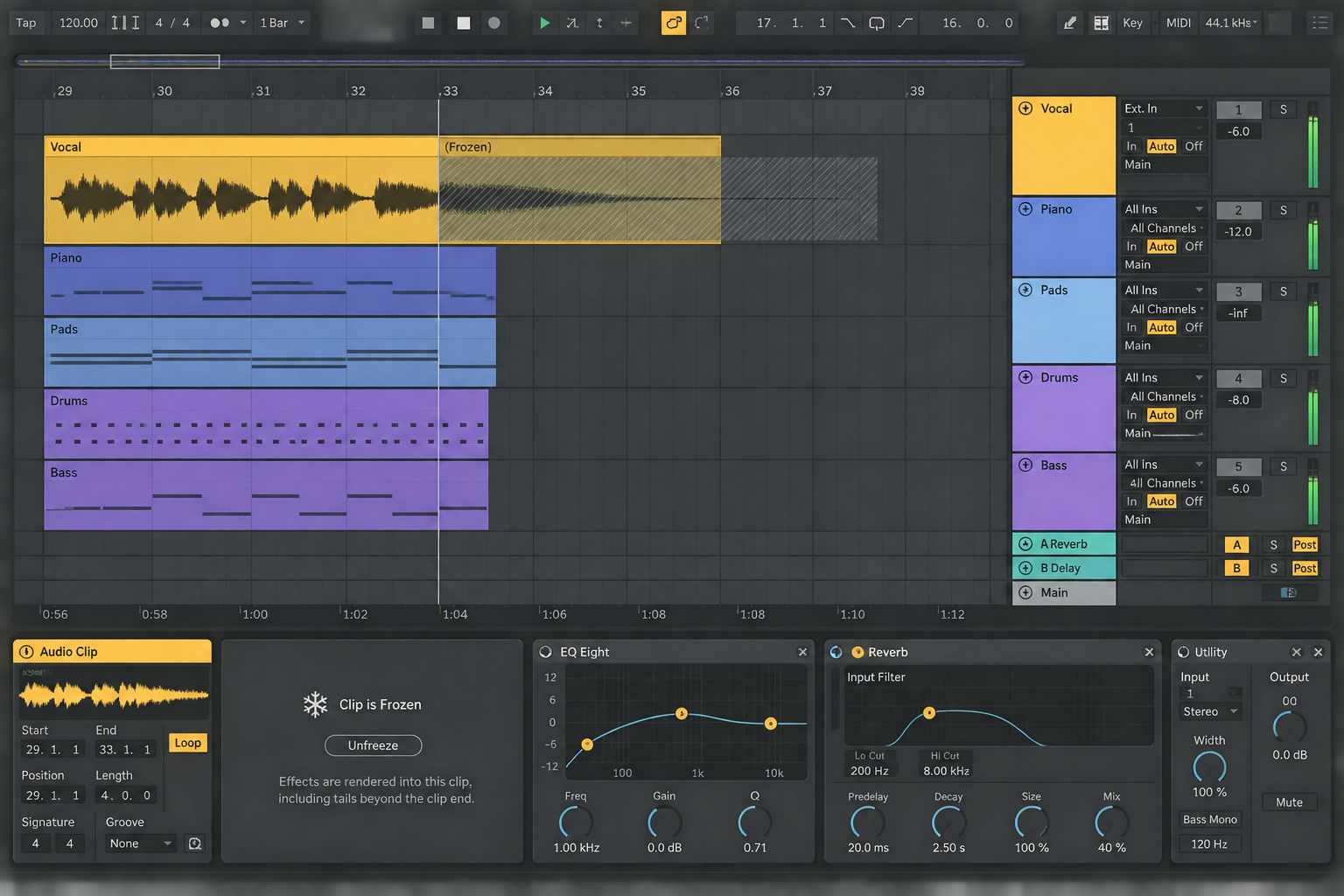Toggle Bass Mono in Utility
This screenshot has height=896, width=1344.
coord(1210,820)
